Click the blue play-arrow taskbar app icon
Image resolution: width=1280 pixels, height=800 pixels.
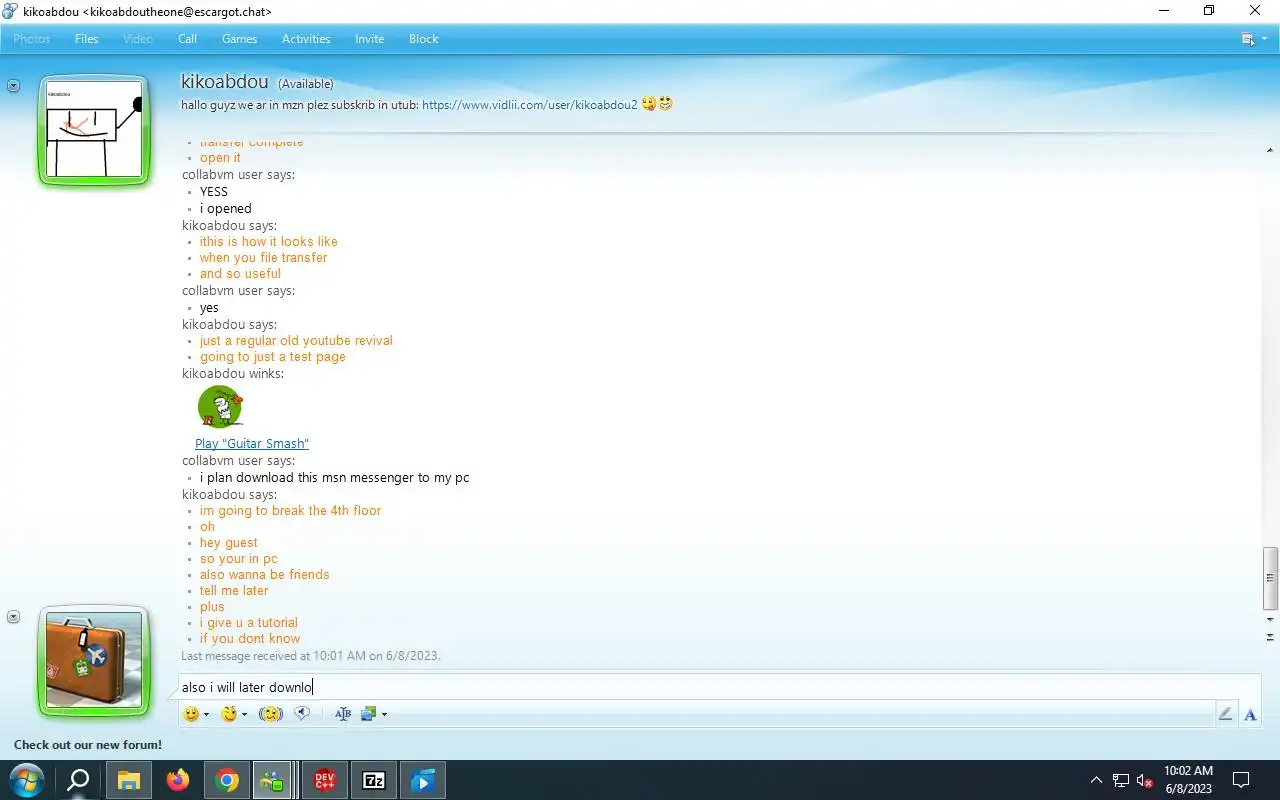tap(423, 780)
